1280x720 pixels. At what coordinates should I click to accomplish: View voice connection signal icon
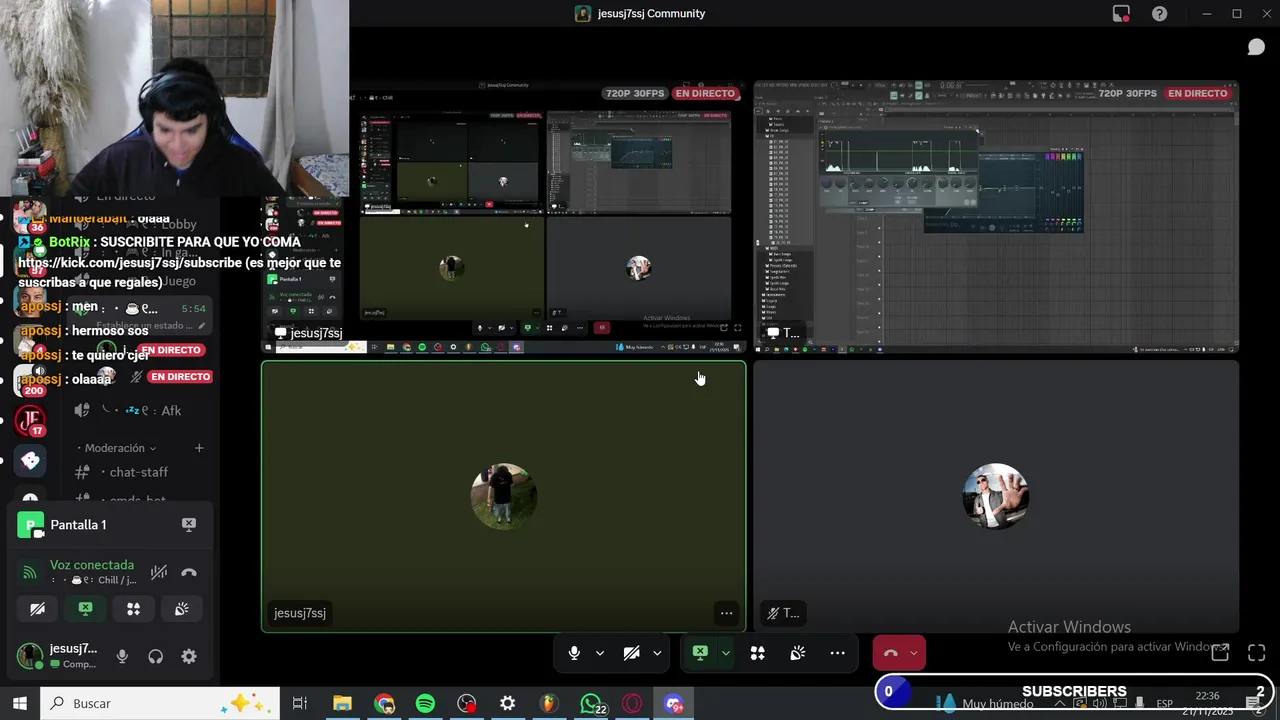[x=30, y=573]
